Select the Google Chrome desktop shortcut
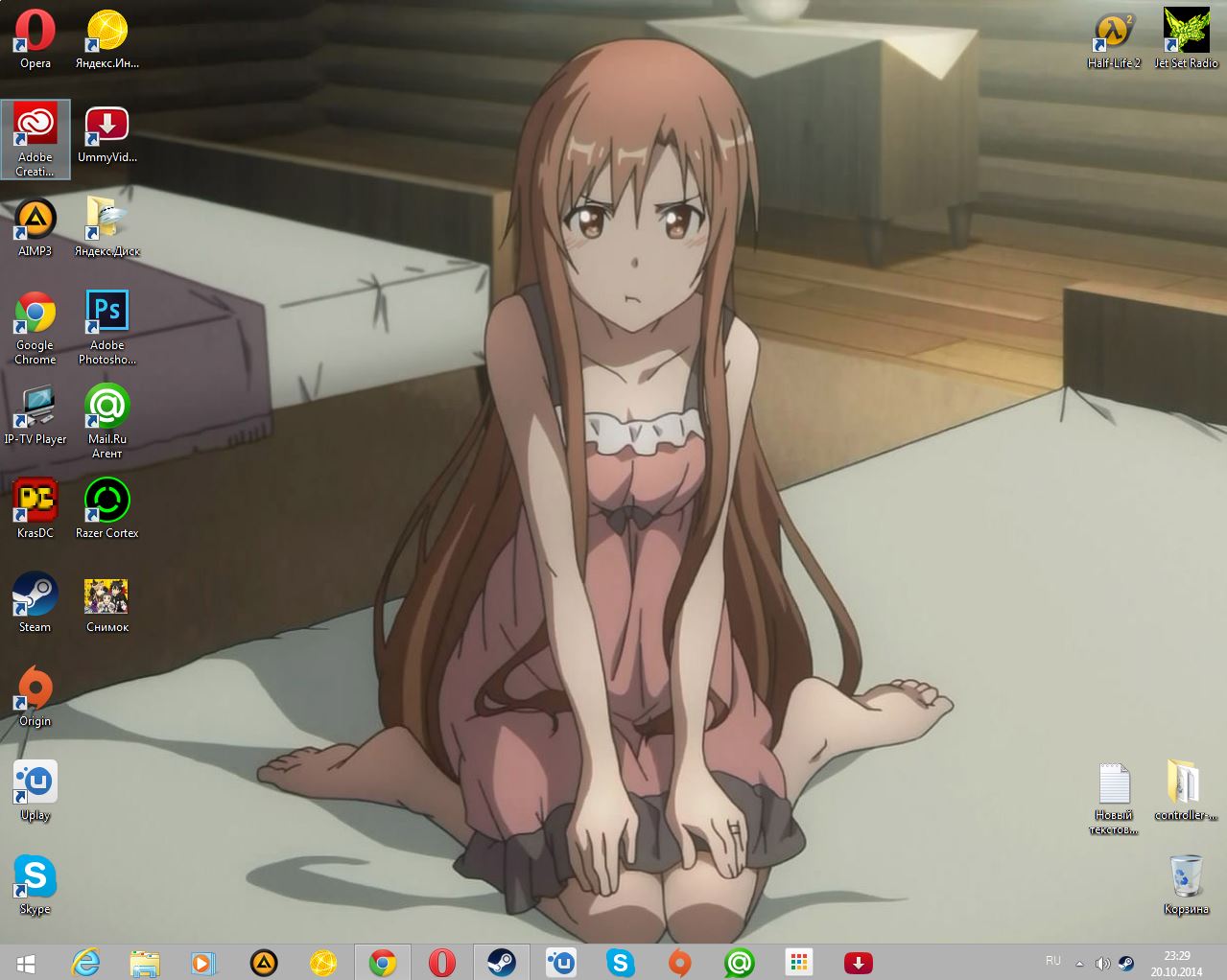Viewport: 1227px width, 980px height. coord(35,327)
